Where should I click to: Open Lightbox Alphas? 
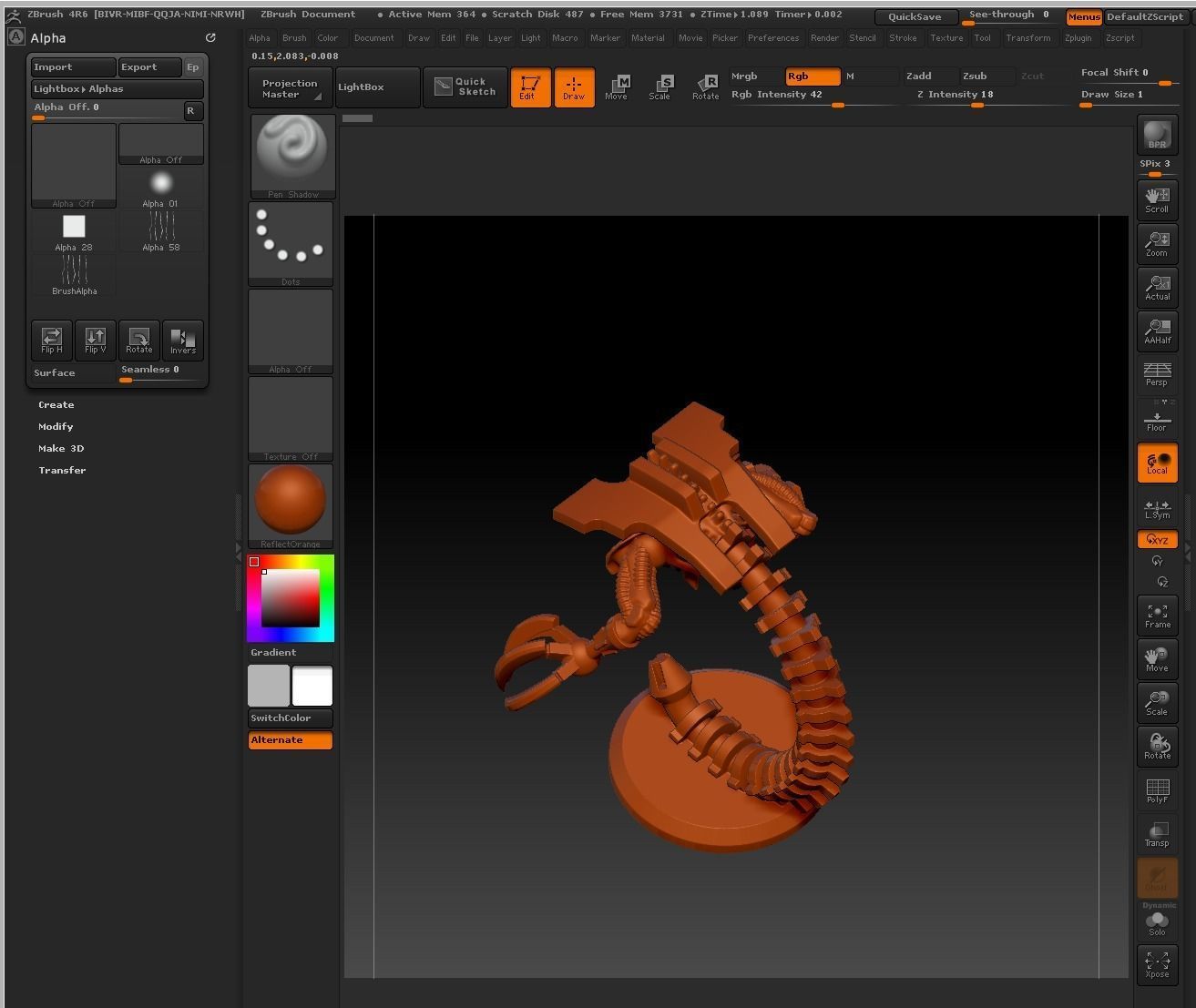[x=117, y=89]
